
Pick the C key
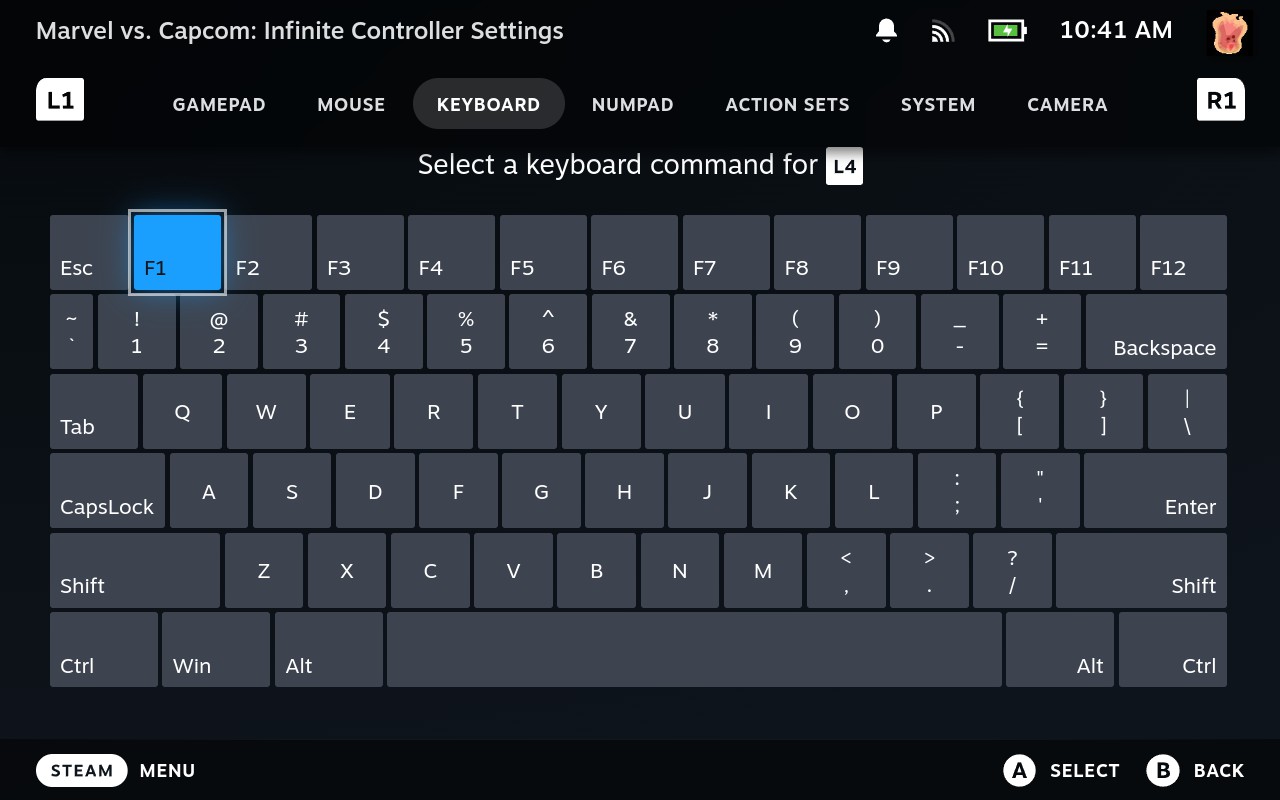430,570
